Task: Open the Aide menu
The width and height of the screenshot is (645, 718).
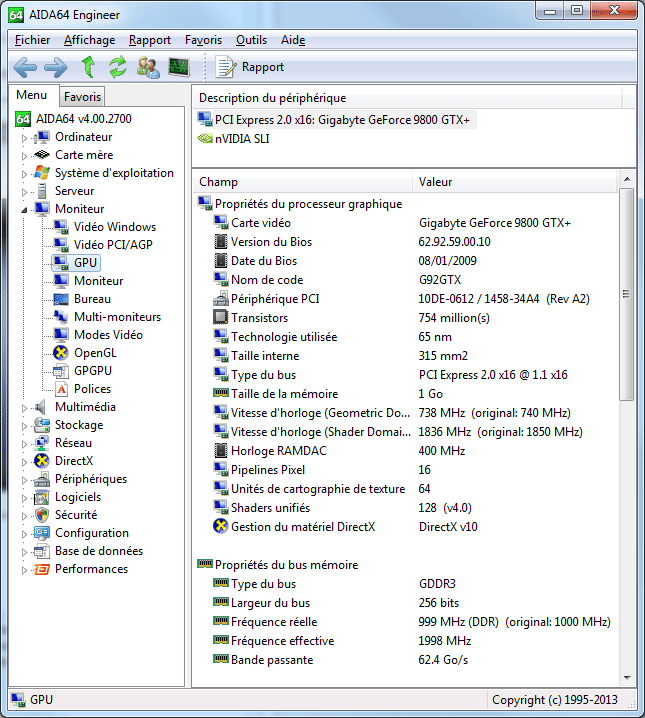Action: pos(293,40)
